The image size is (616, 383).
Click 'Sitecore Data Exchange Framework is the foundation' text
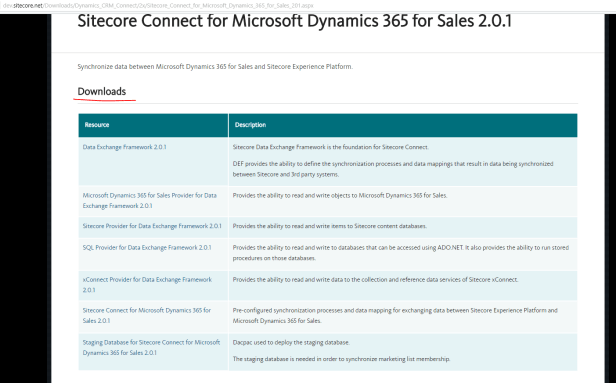pyautogui.click(x=331, y=147)
